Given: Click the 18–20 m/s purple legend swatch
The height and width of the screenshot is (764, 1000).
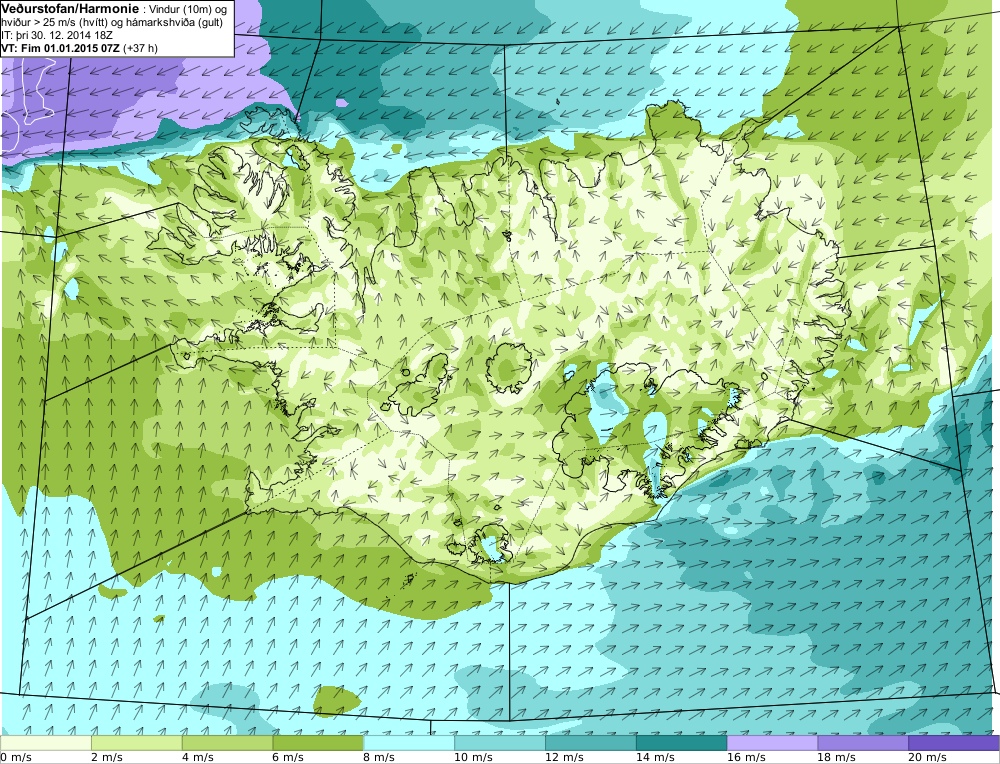Looking at the screenshot, I should tap(864, 743).
